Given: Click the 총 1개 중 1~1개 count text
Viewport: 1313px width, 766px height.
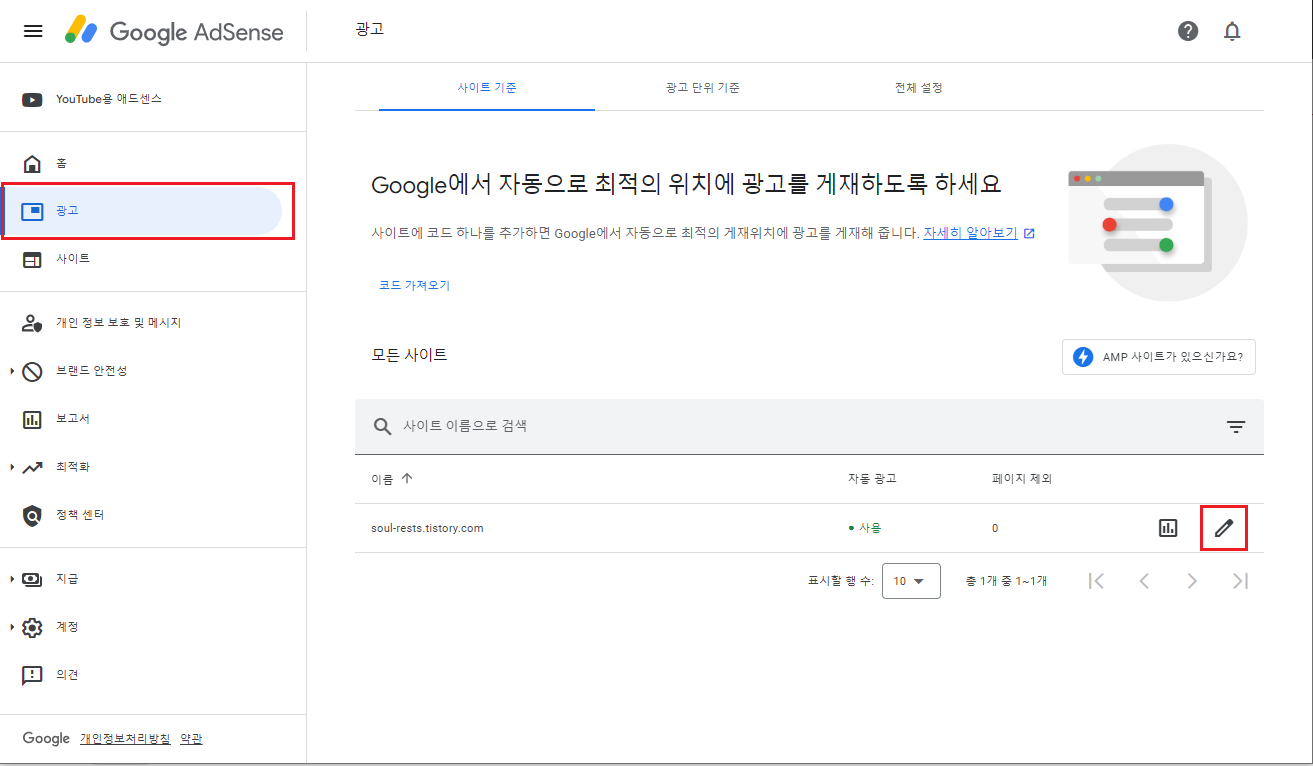Looking at the screenshot, I should click(x=1006, y=581).
